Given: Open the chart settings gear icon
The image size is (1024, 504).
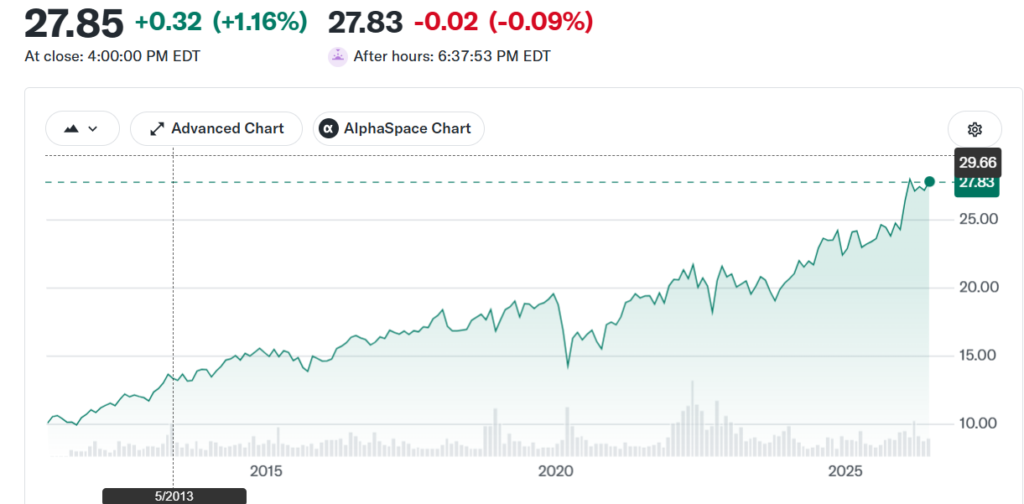Looking at the screenshot, I should pos(974,129).
